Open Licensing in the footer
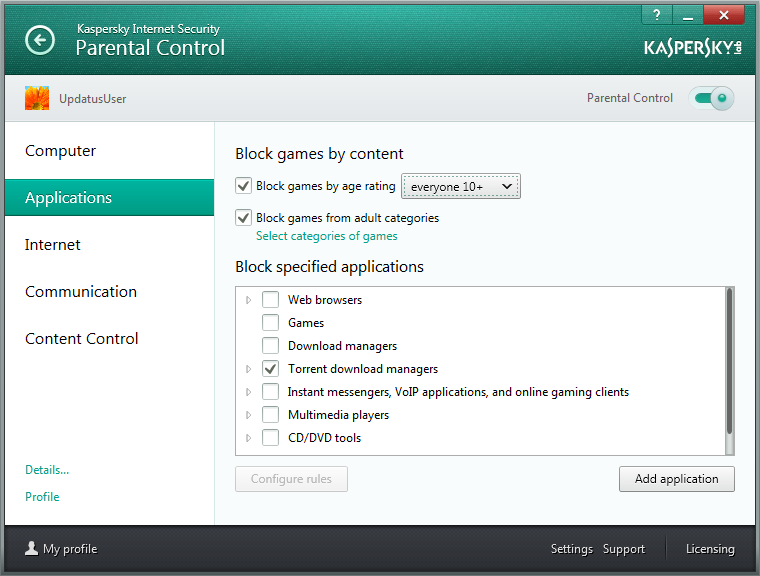760x576 pixels. point(710,549)
